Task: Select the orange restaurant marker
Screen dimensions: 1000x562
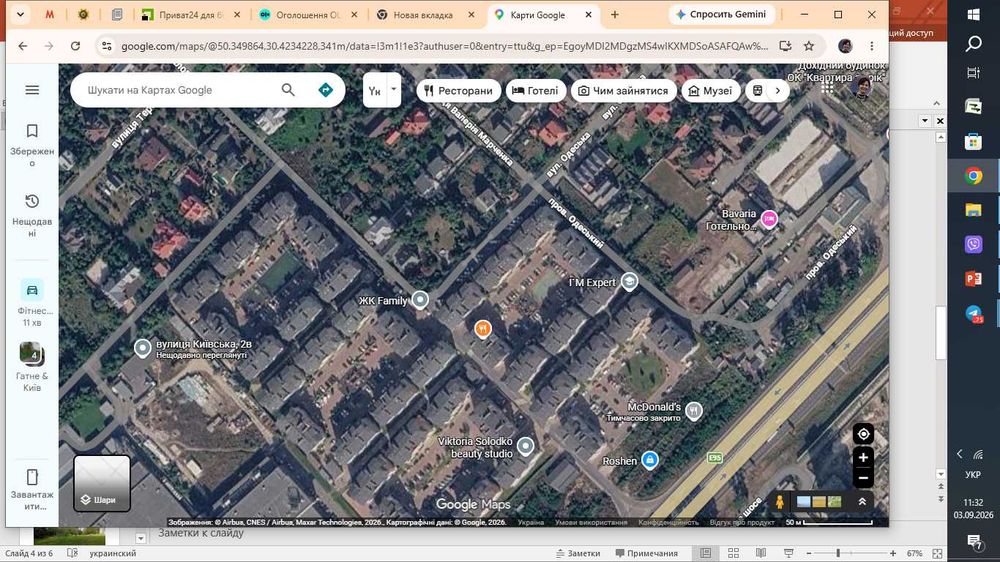Action: pyautogui.click(x=483, y=329)
